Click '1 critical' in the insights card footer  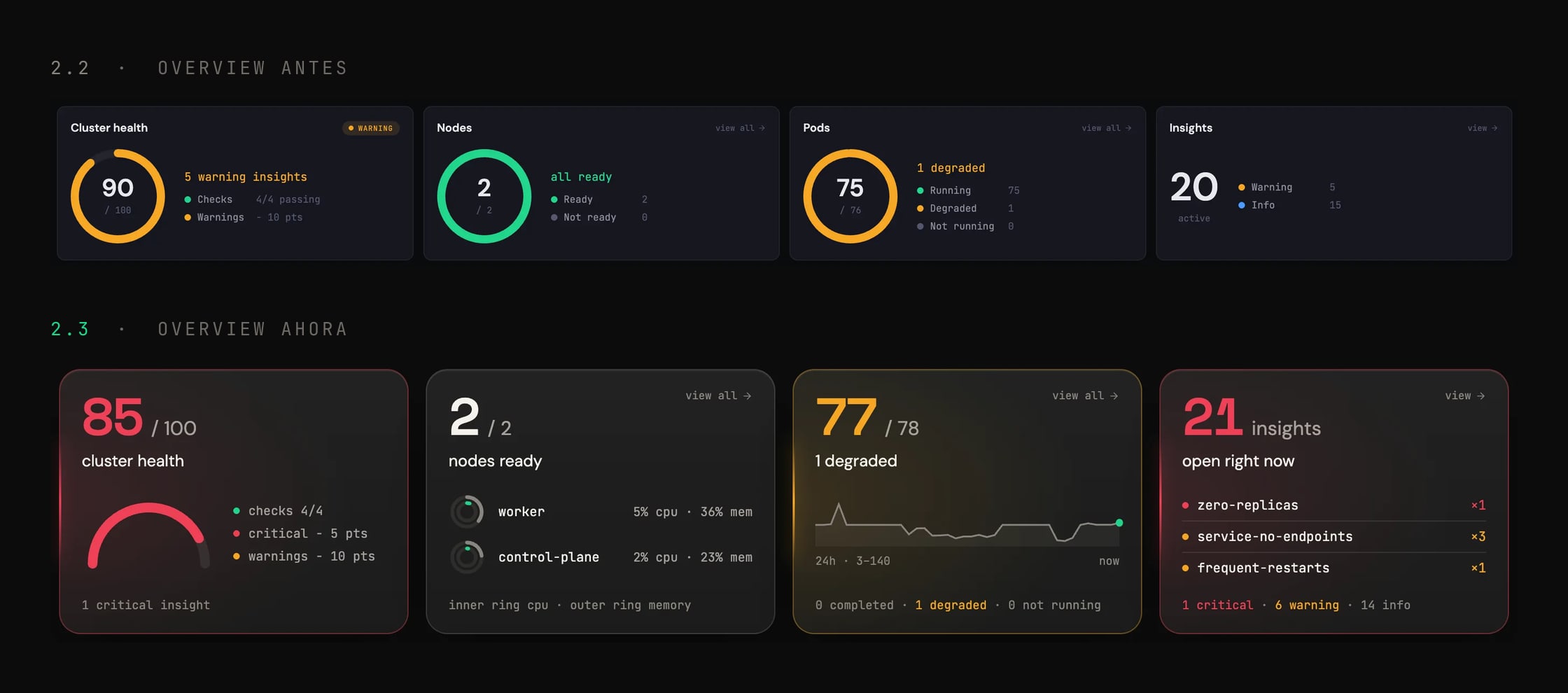click(x=1217, y=605)
